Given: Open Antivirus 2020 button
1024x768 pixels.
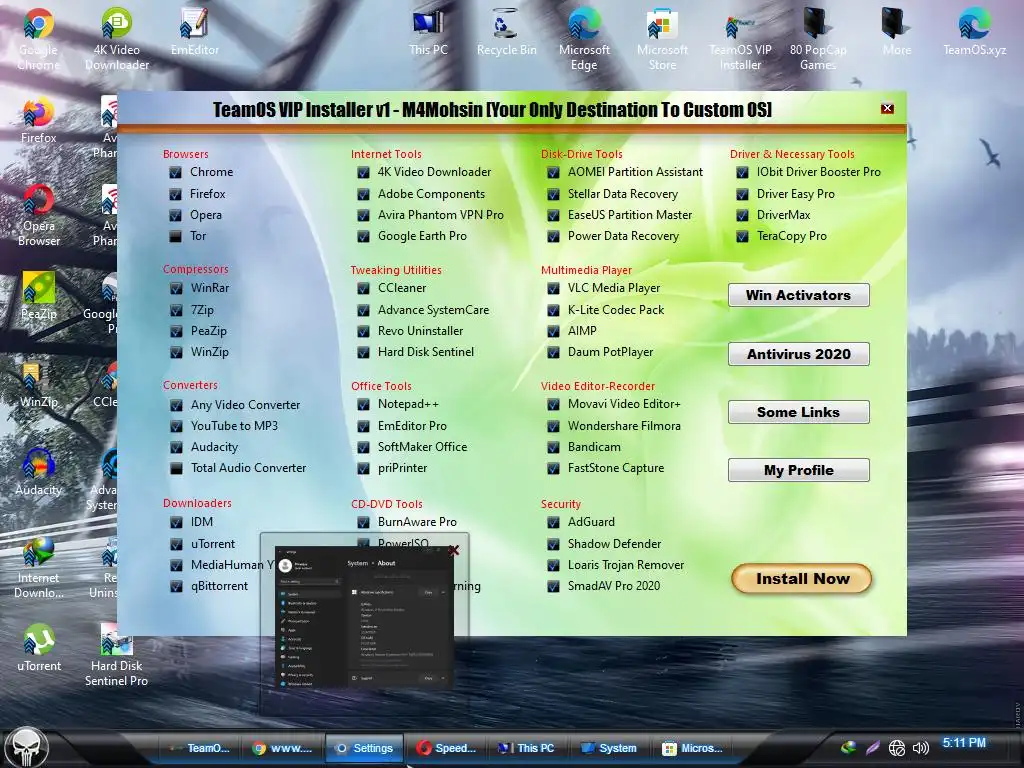Looking at the screenshot, I should [798, 354].
